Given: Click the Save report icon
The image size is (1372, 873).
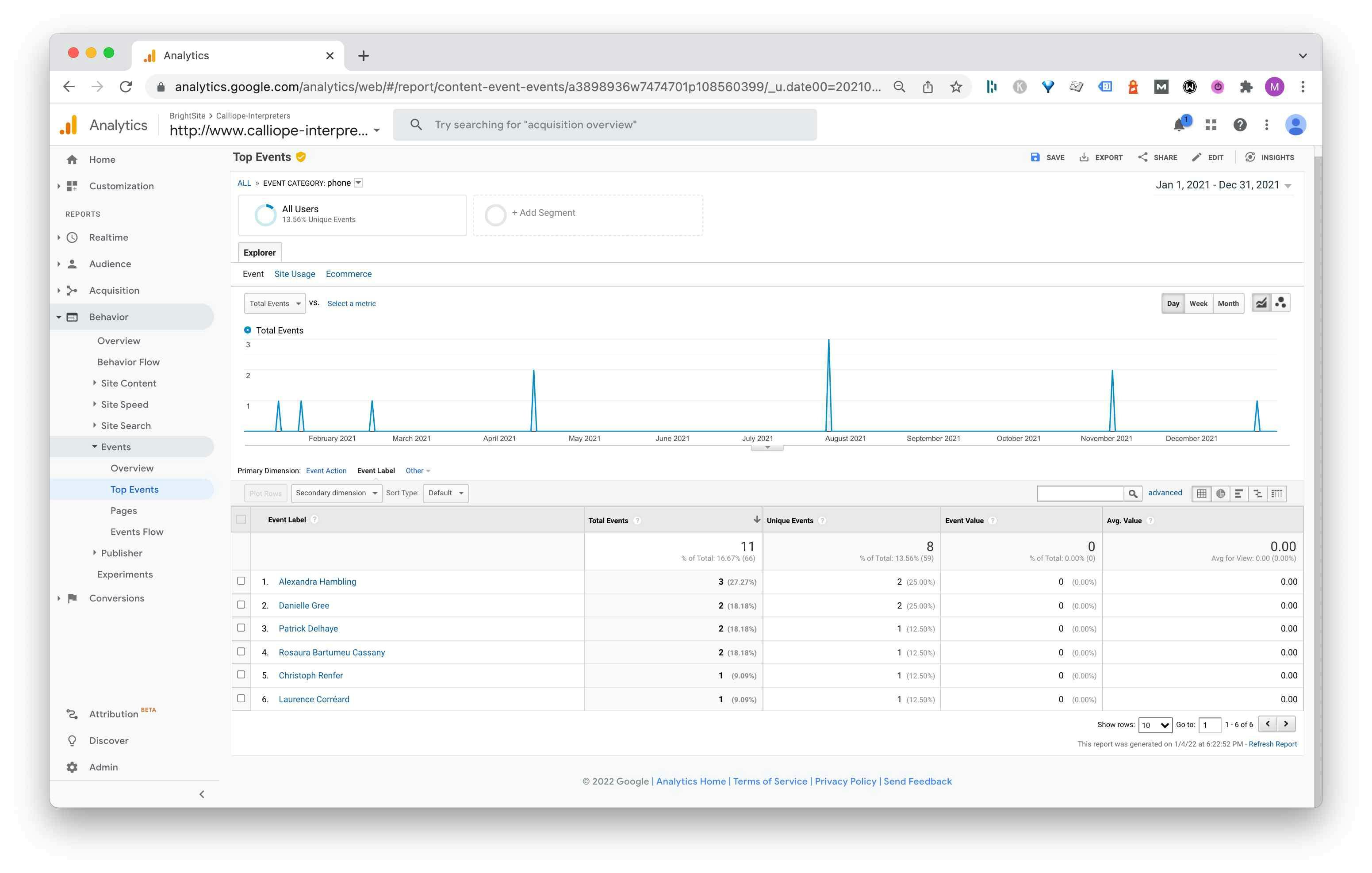Looking at the screenshot, I should pos(1035,157).
